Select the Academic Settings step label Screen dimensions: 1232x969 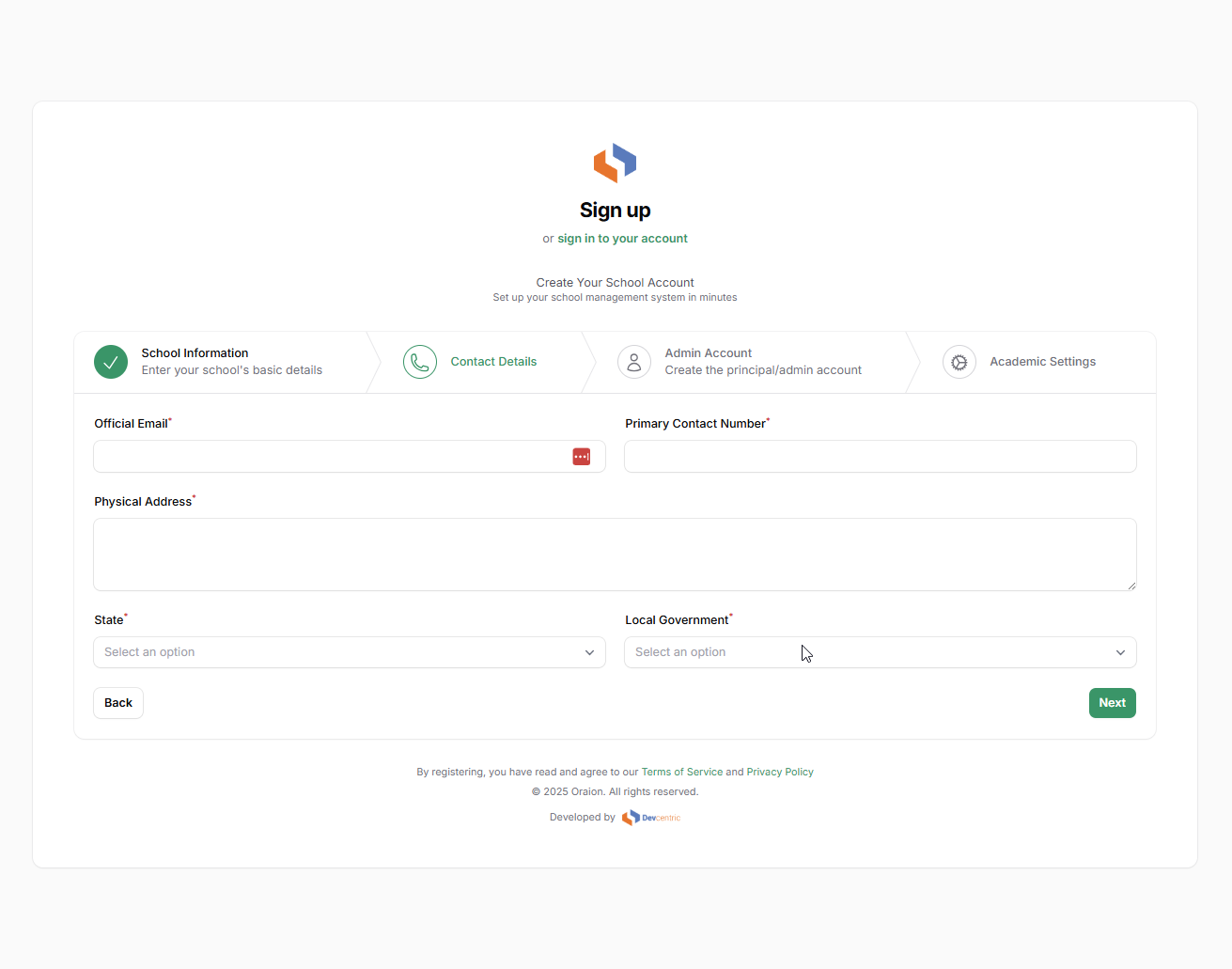tap(1042, 362)
